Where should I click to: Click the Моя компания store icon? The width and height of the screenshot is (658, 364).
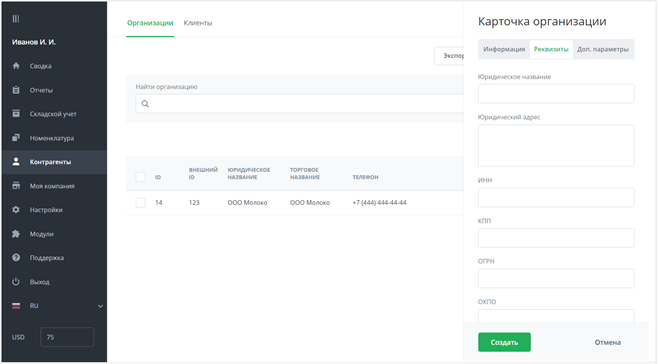16,186
